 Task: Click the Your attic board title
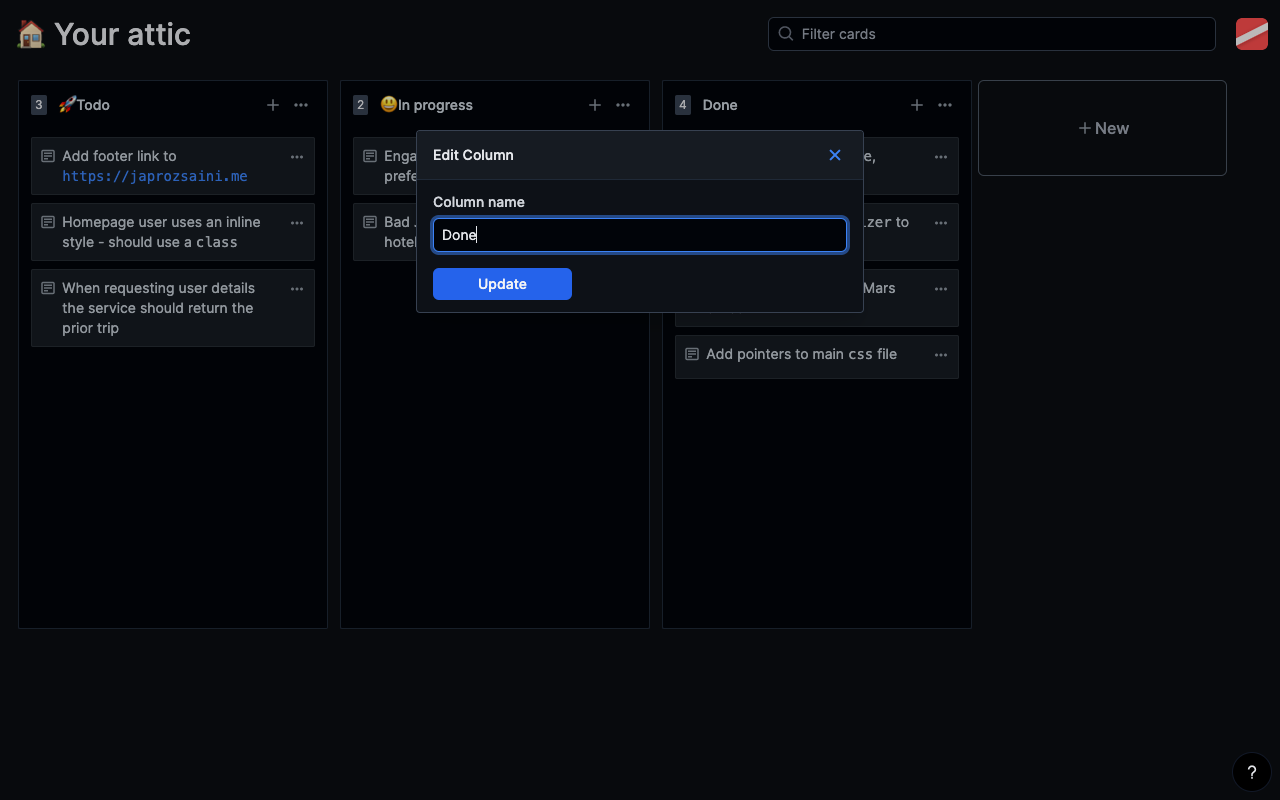coord(122,34)
